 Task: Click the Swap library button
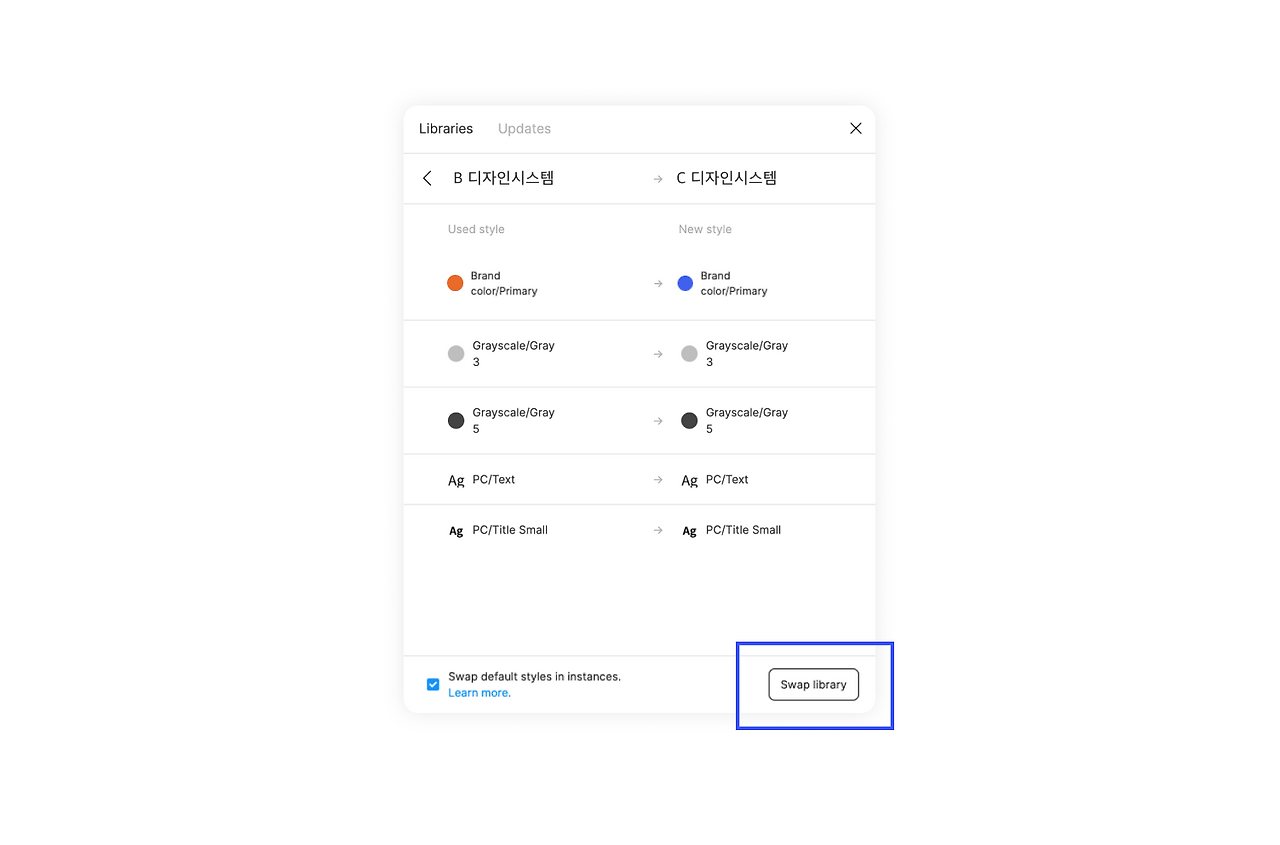(x=813, y=685)
